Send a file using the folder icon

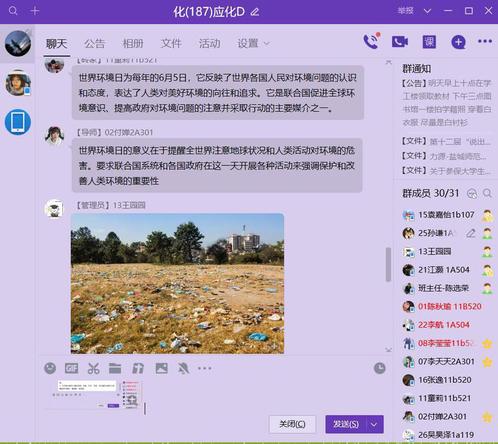pos(115,368)
